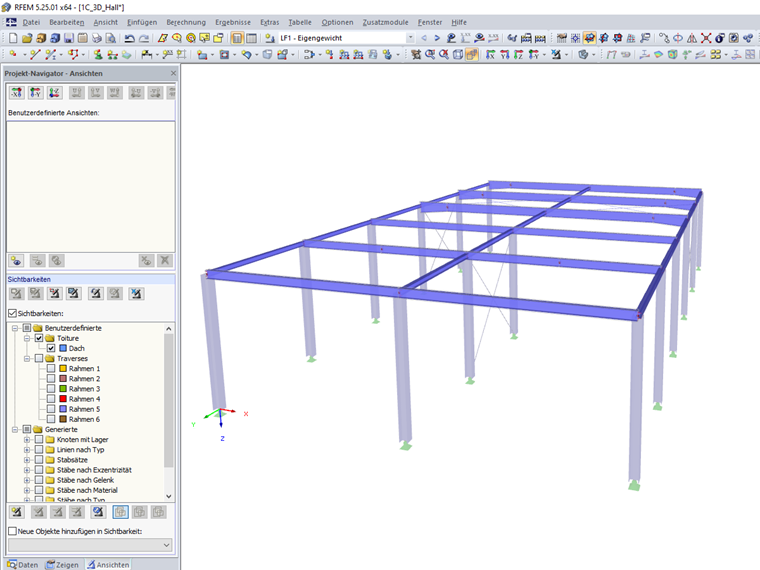
Task: Collapse the Toiture tree node
Action: coord(27,338)
